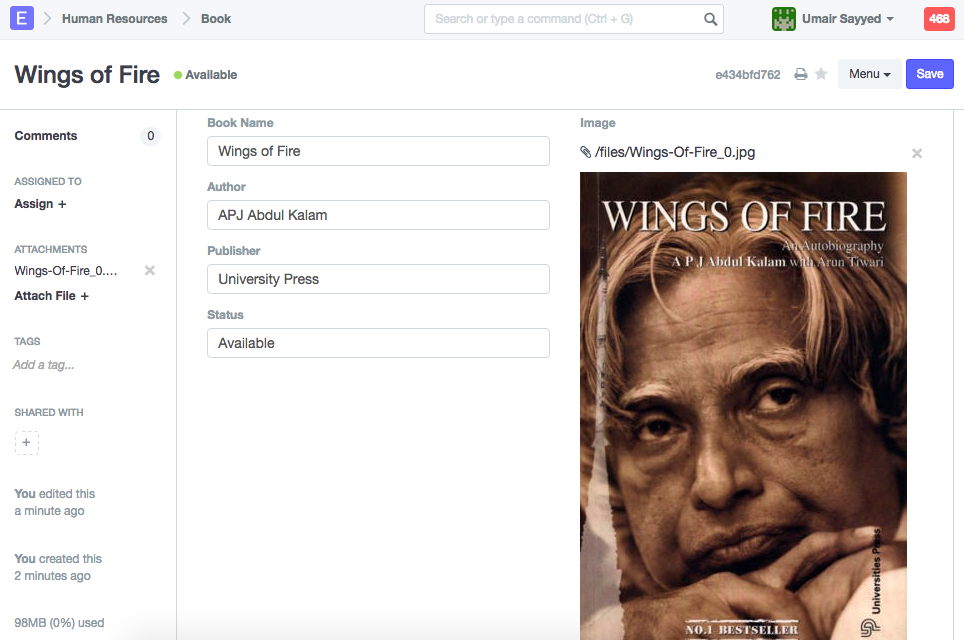The height and width of the screenshot is (640, 964).
Task: Click document ID e434bfd762
Action: pos(748,75)
